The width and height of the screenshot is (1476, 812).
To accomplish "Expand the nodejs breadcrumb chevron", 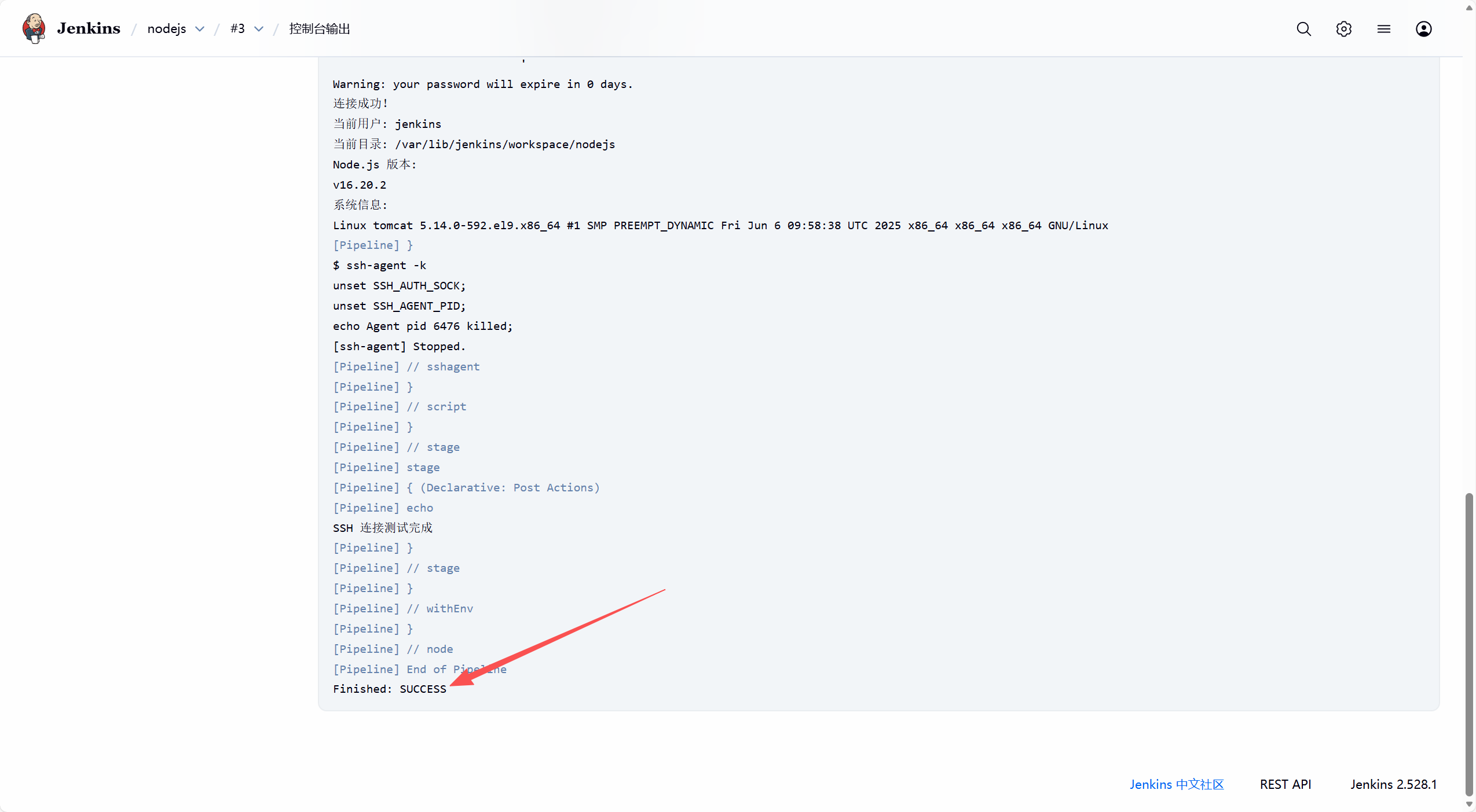I will pyautogui.click(x=200, y=29).
